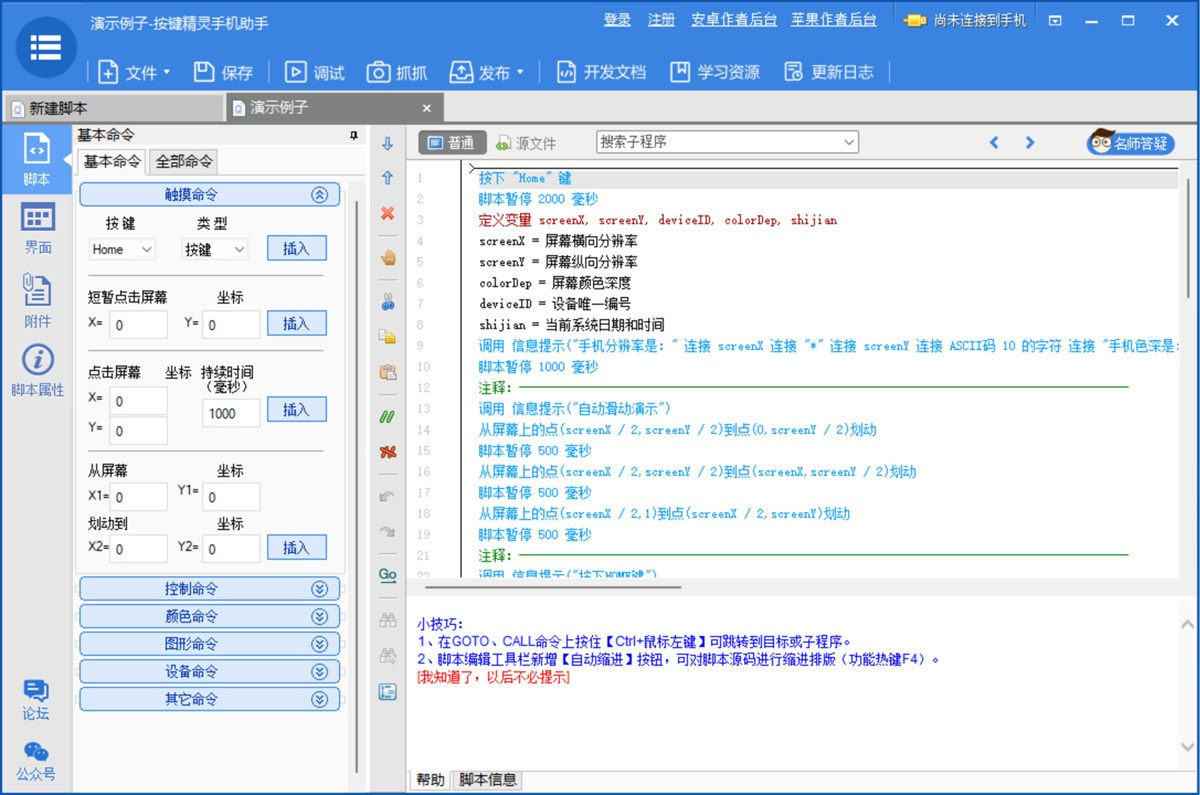Click the 我知道了,以后不必提示 link
This screenshot has height=795, width=1200.
click(493, 677)
